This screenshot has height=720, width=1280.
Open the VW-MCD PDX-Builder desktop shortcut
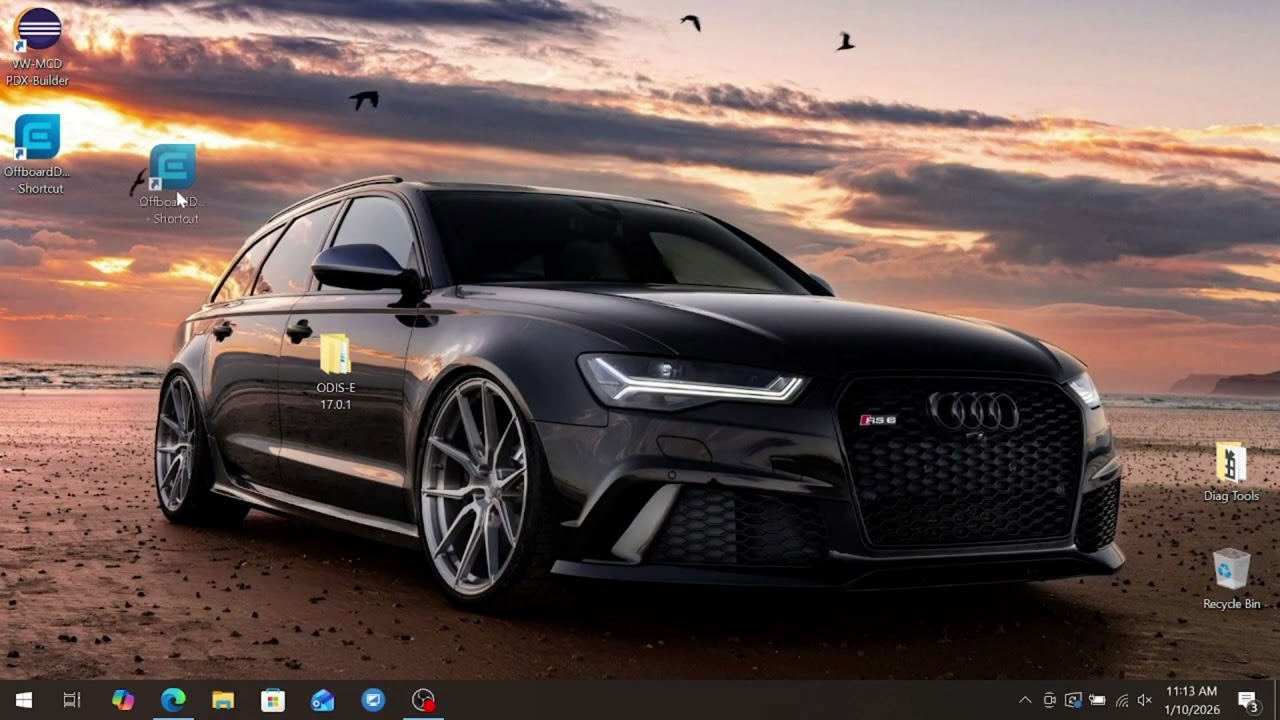(x=38, y=45)
